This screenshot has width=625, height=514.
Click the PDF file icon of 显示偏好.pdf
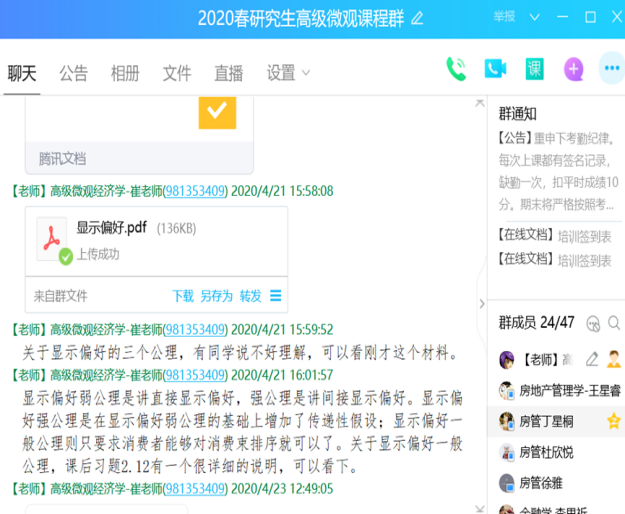point(52,239)
